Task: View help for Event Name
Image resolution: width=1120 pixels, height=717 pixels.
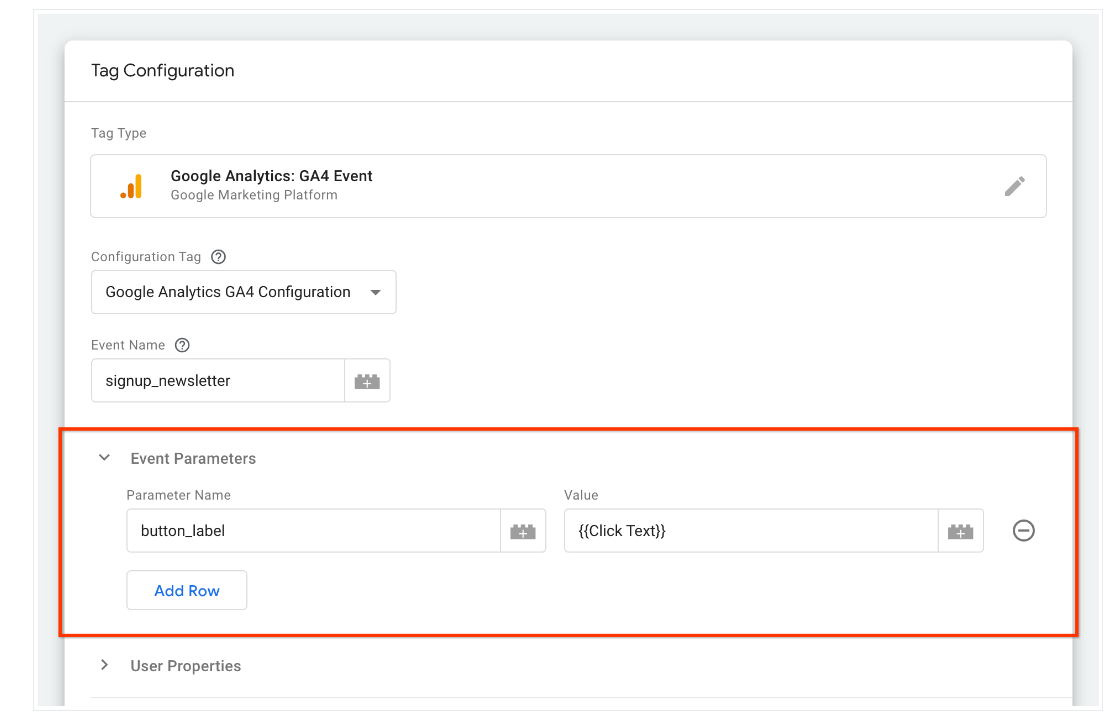Action: [181, 345]
